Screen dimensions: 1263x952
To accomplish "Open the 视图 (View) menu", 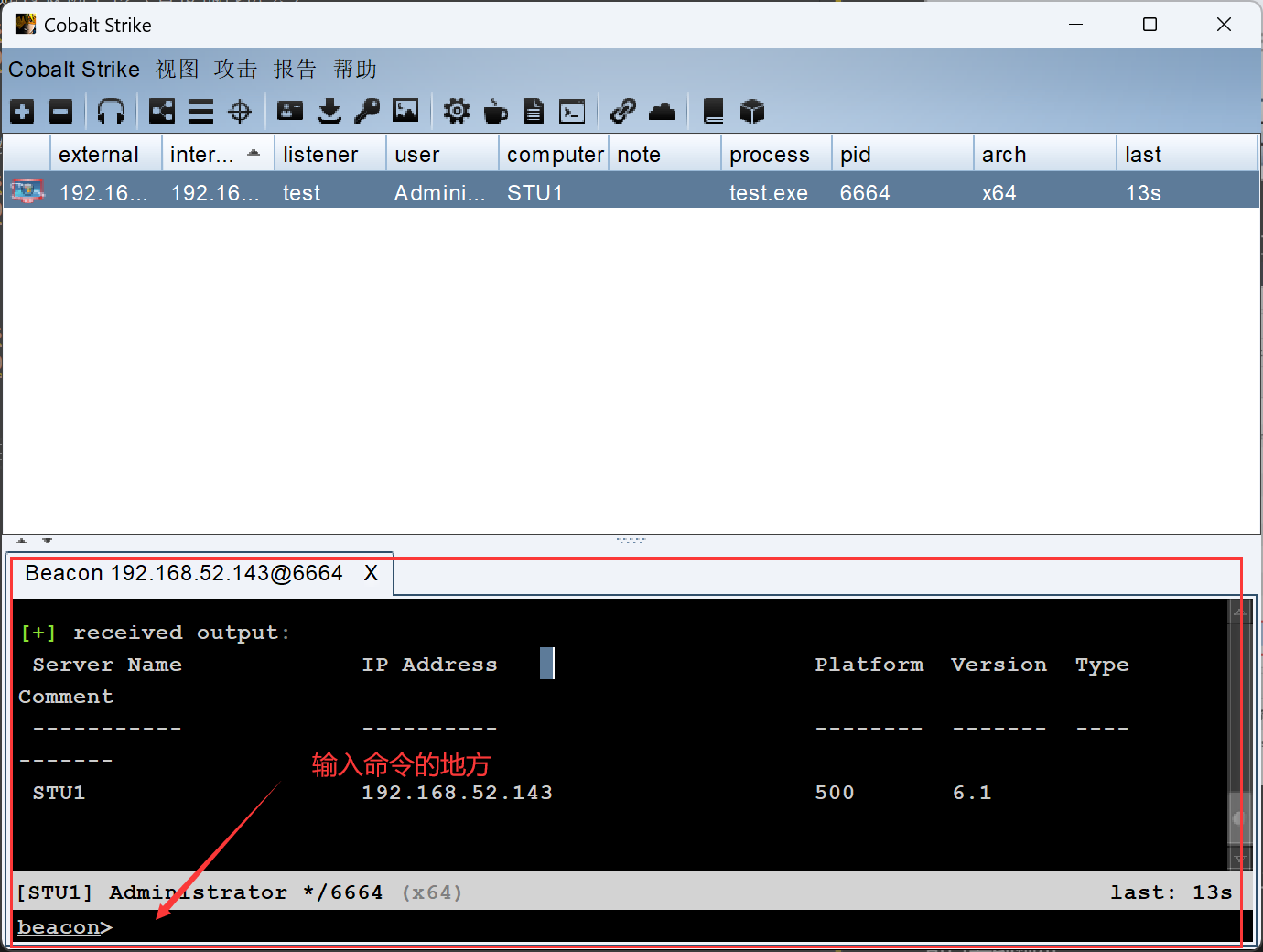I will tap(177, 70).
